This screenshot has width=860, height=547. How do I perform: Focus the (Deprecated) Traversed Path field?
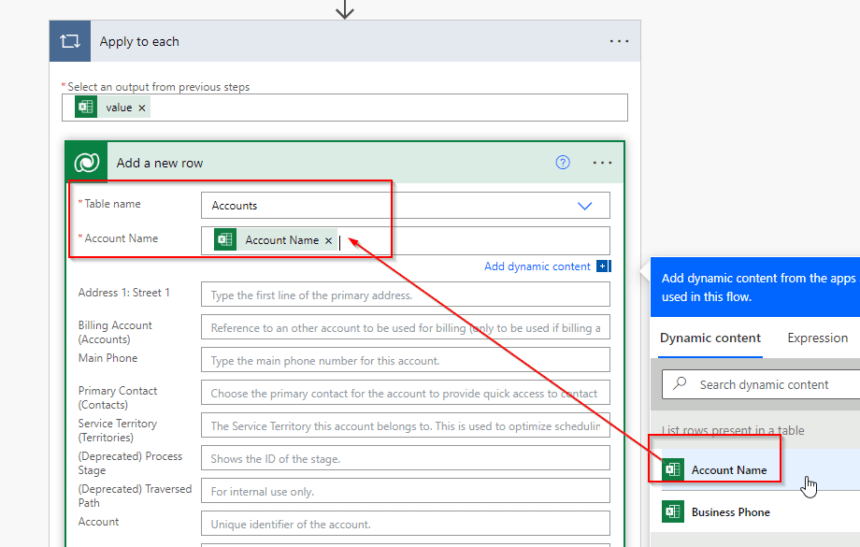[405, 492]
